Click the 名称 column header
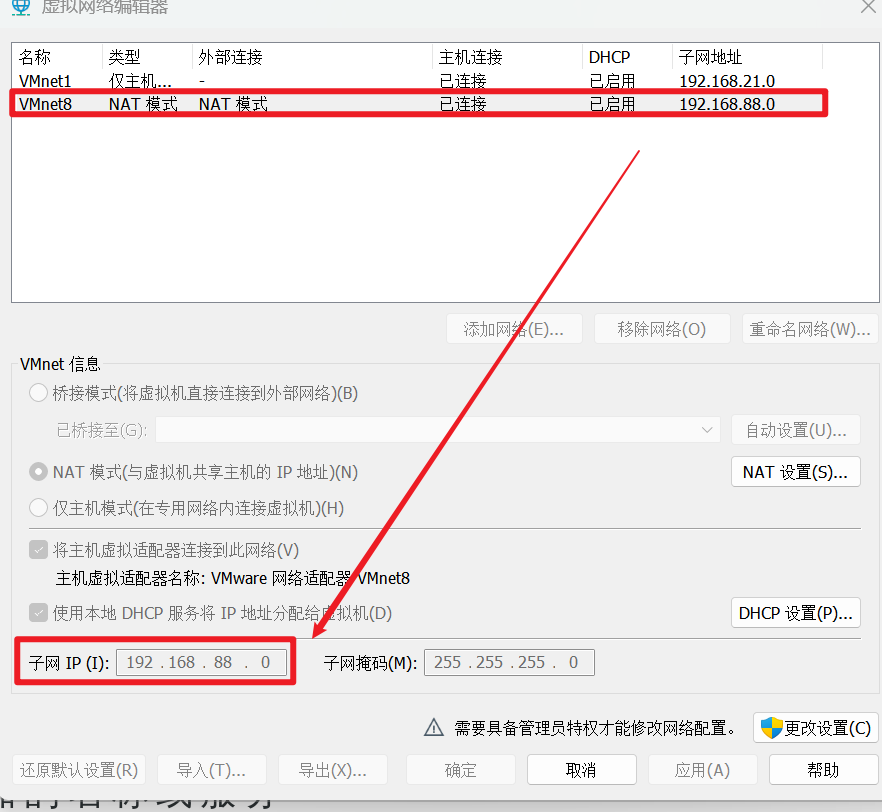The height and width of the screenshot is (812, 882). 57,57
